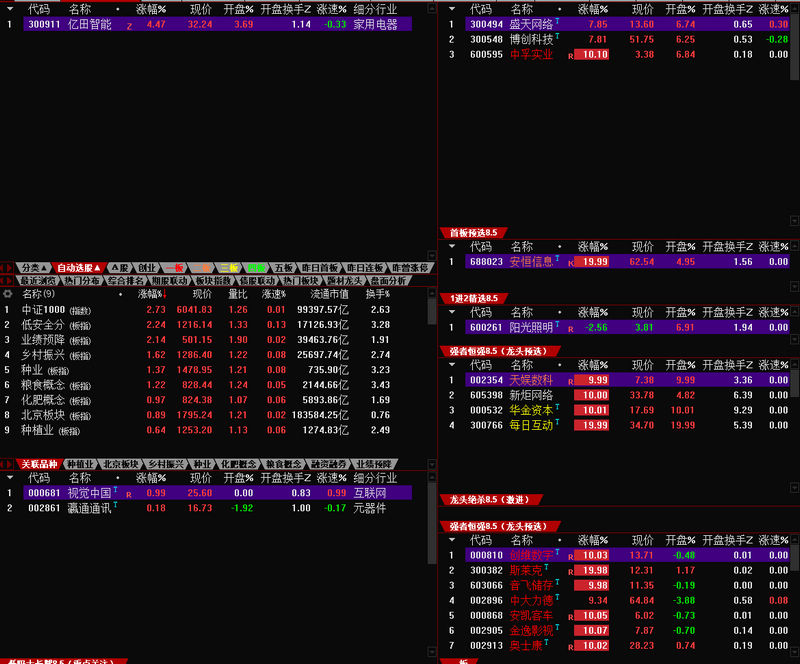Open the 分类 dropdown tab
This screenshot has height=664, width=800.
coord(34,268)
